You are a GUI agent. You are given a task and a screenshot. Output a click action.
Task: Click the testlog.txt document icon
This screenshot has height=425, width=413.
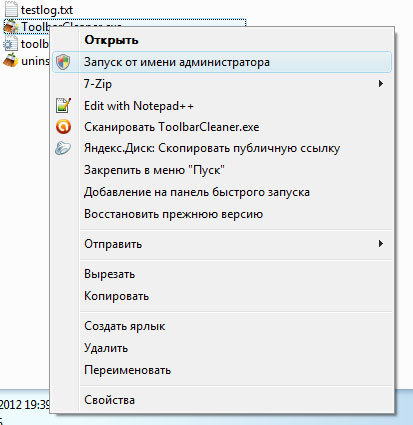point(11,9)
